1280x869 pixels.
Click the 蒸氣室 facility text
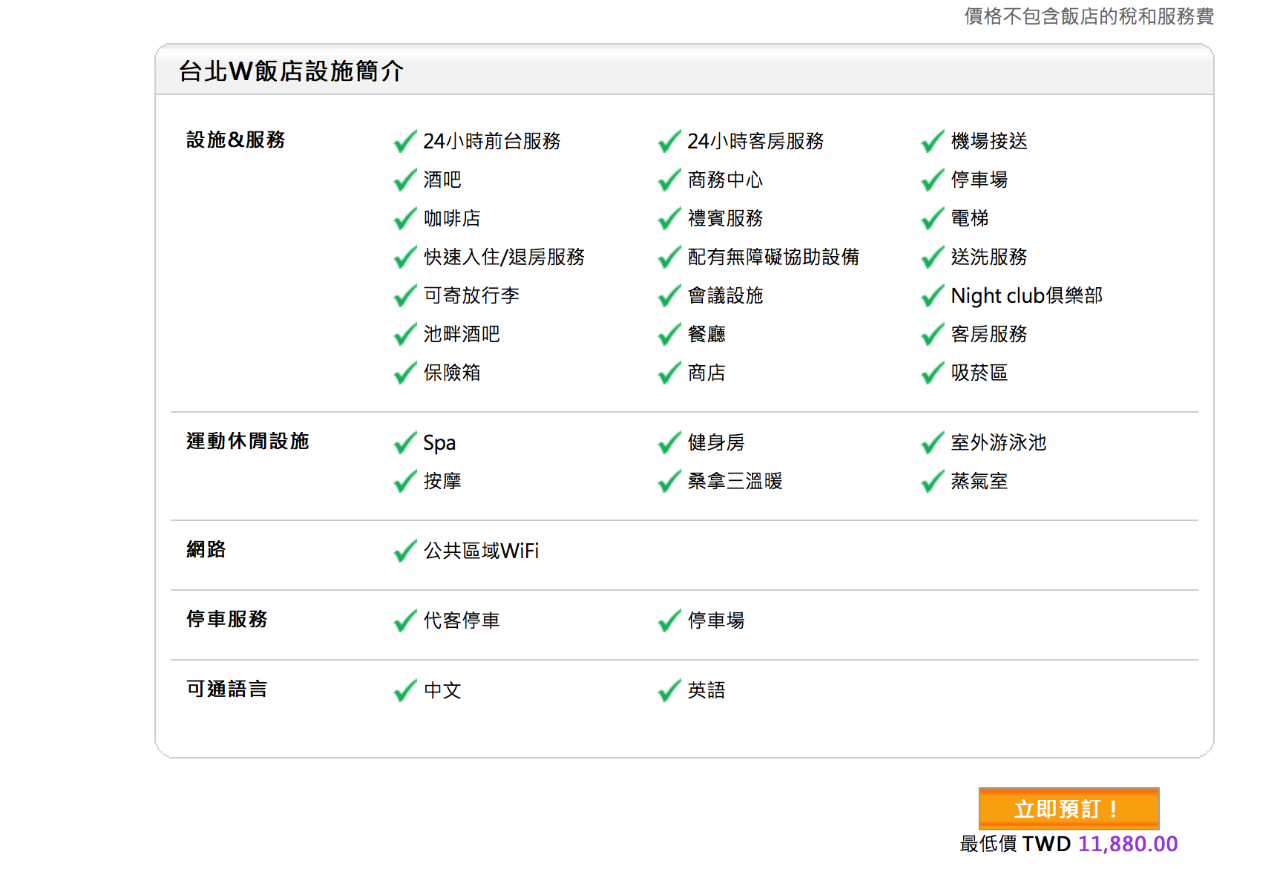pyautogui.click(x=979, y=481)
